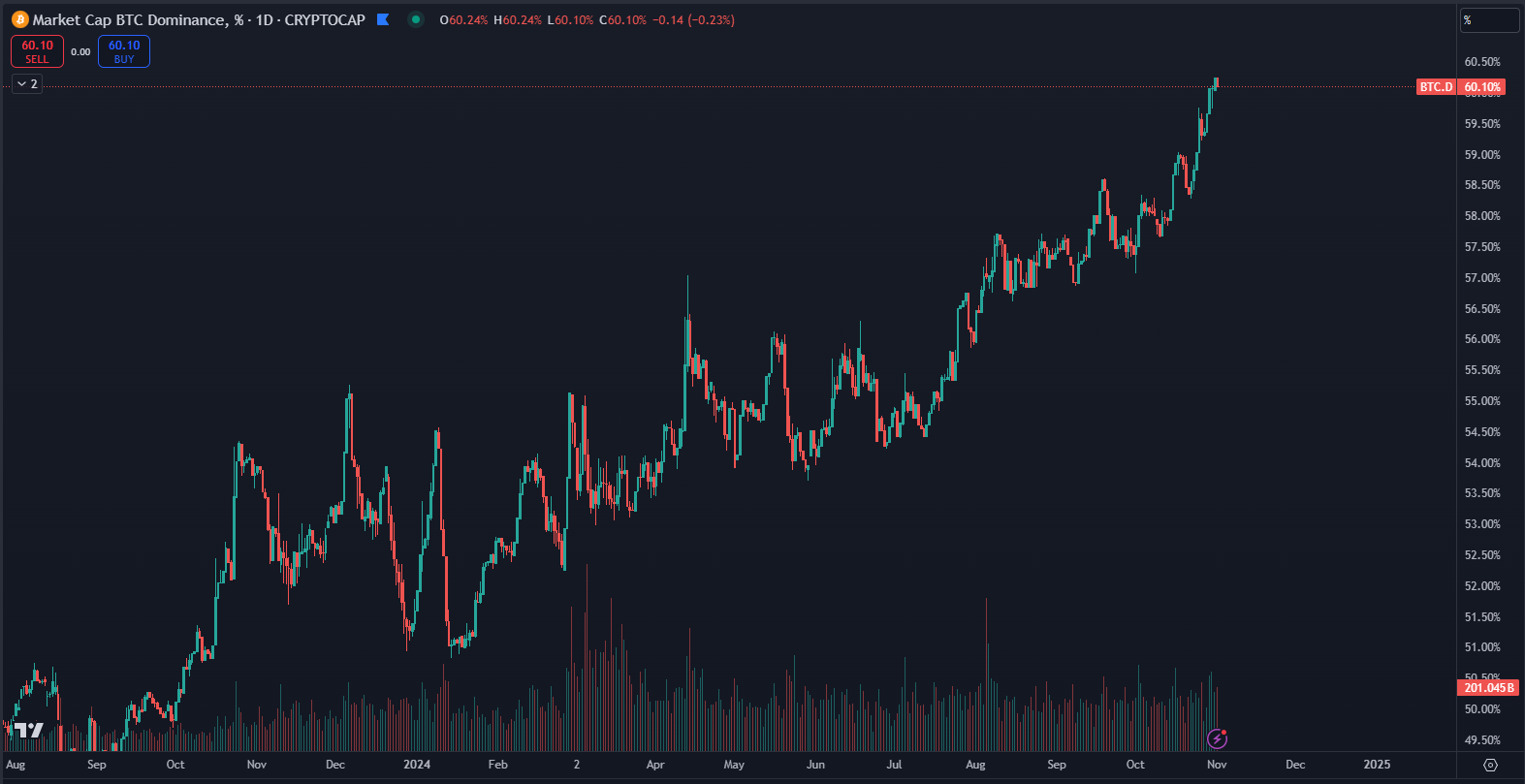
Task: Open the % price scale unit selector
Action: click(x=1489, y=20)
